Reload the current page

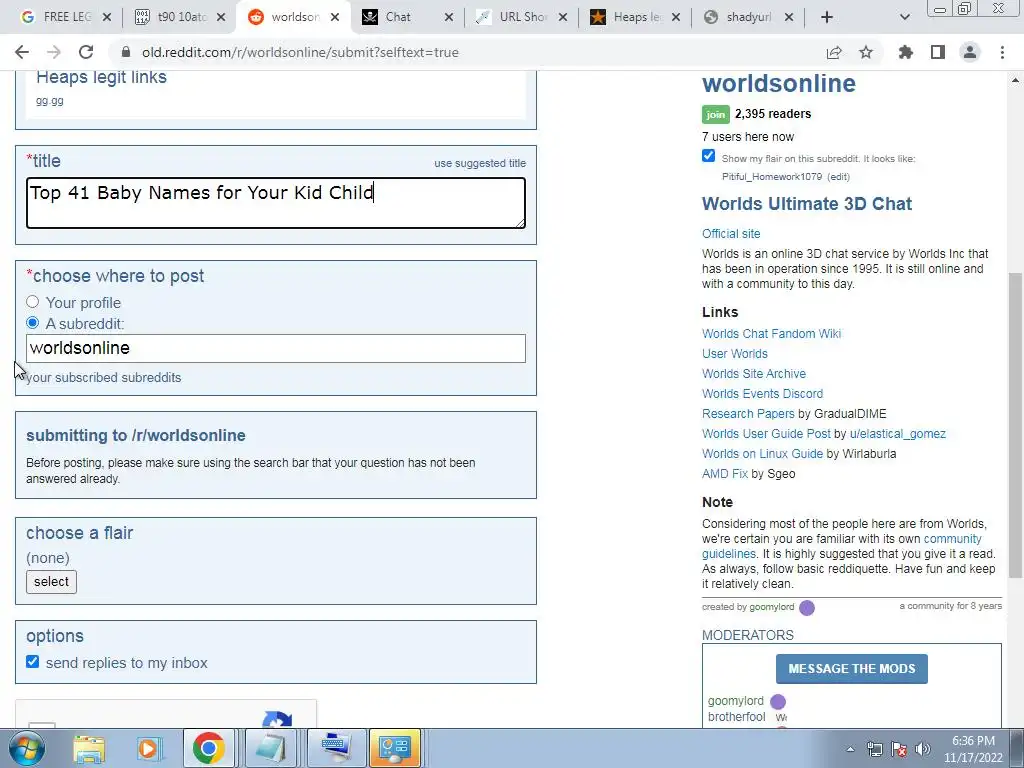tap(86, 52)
